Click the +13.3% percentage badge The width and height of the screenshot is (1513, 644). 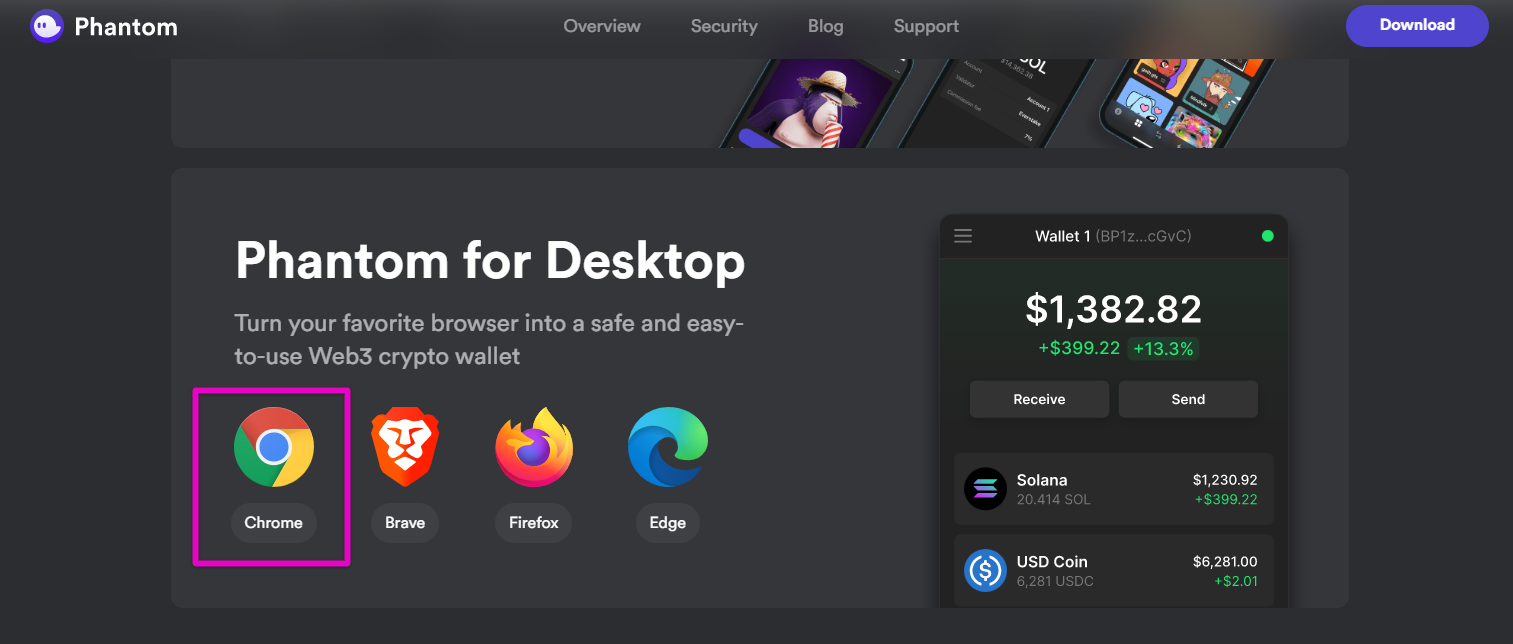(x=1164, y=348)
